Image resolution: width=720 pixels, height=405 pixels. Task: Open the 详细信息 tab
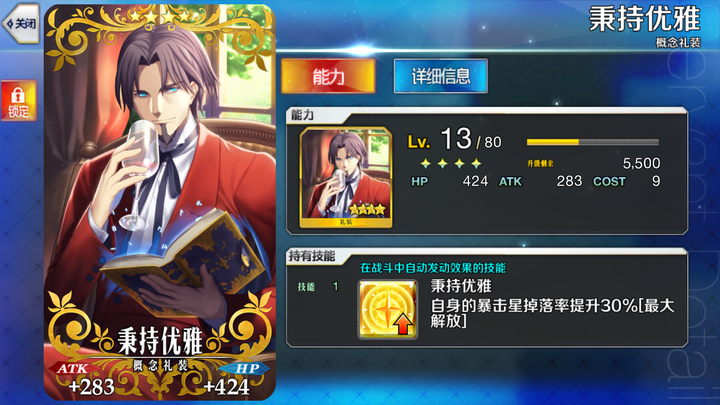click(x=441, y=76)
